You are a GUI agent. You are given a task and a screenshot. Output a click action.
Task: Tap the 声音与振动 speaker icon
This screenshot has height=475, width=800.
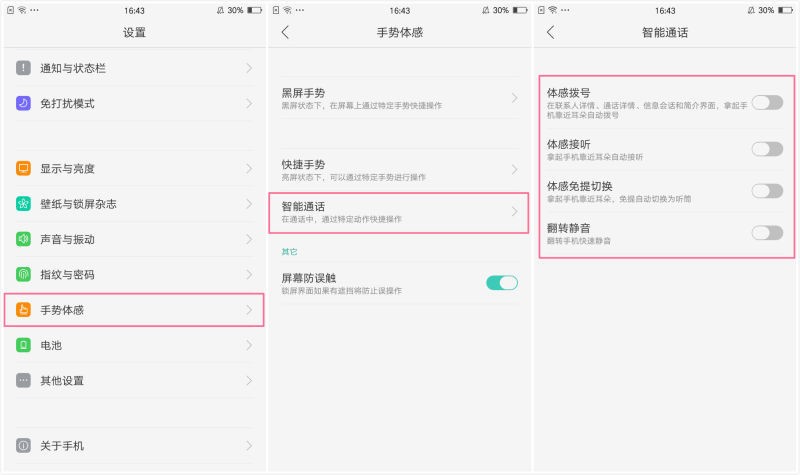(x=23, y=239)
